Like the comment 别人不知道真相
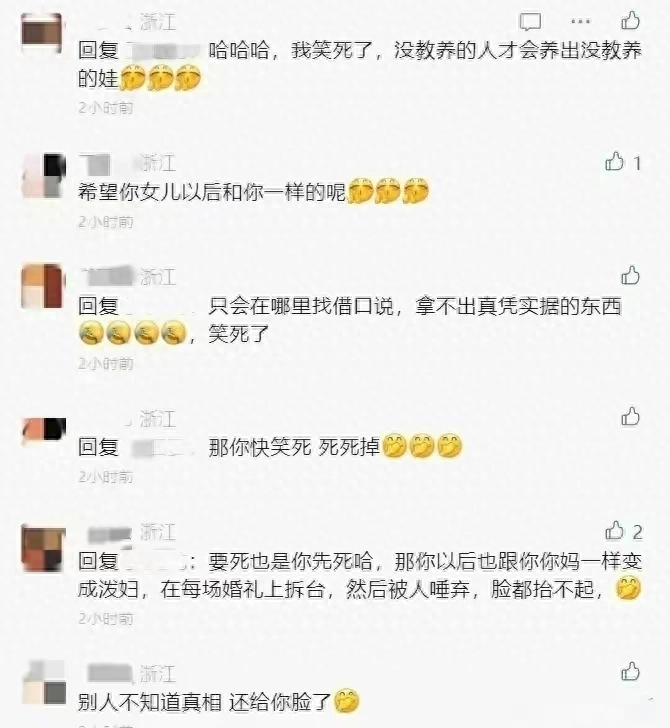The width and height of the screenshot is (670, 728). [x=631, y=672]
